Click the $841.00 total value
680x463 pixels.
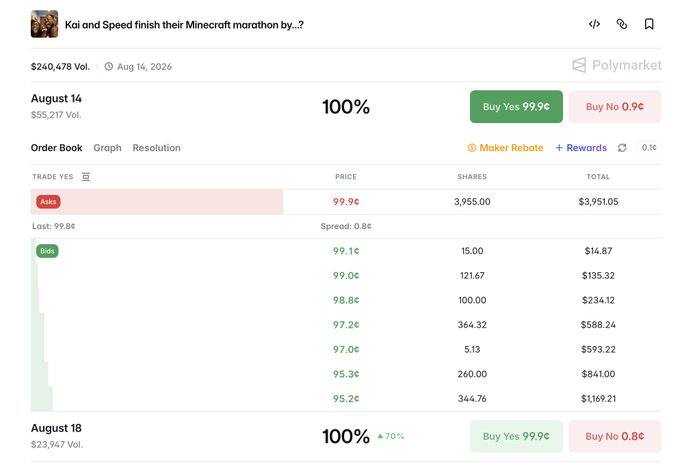tap(598, 374)
